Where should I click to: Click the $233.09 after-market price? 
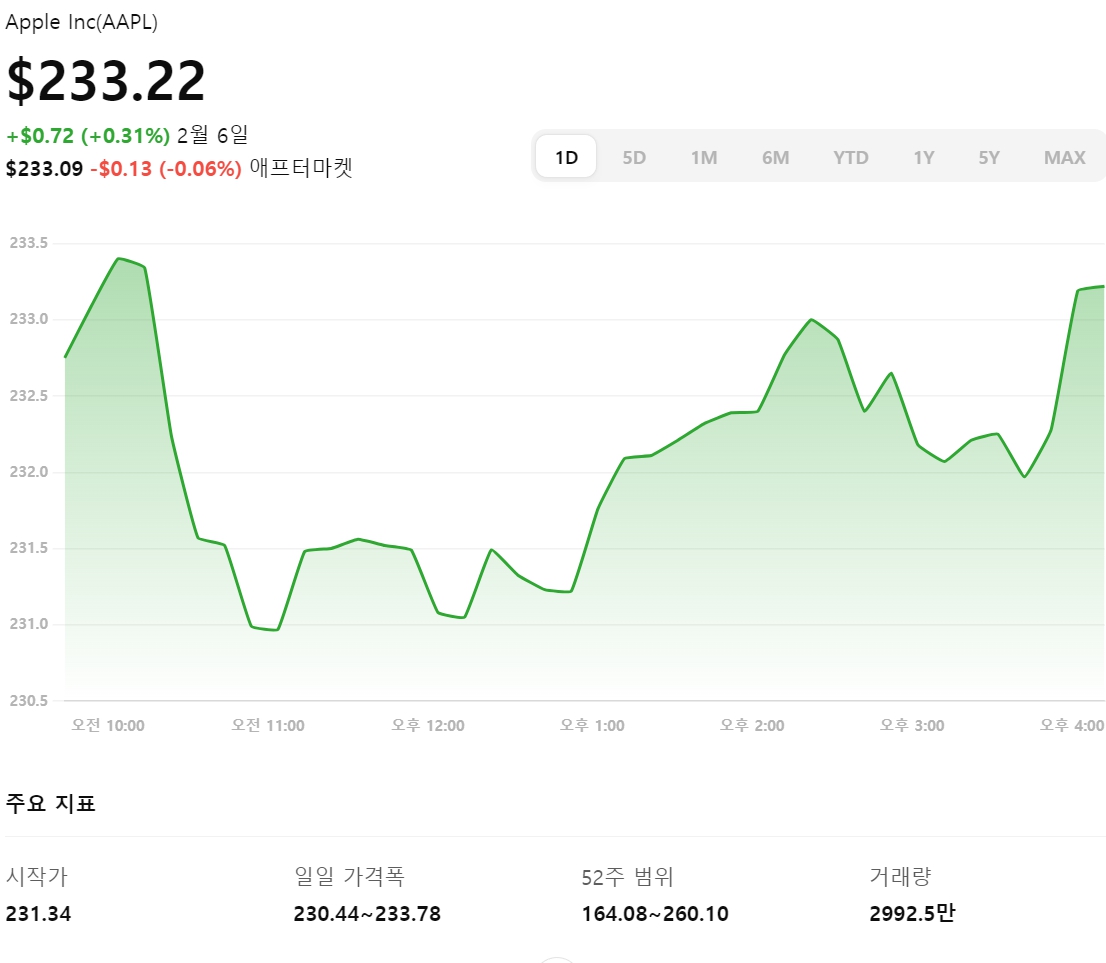pyautogui.click(x=44, y=169)
